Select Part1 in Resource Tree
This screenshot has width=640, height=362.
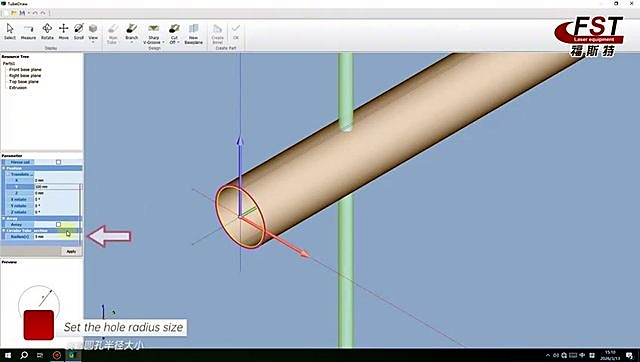tap(9, 63)
